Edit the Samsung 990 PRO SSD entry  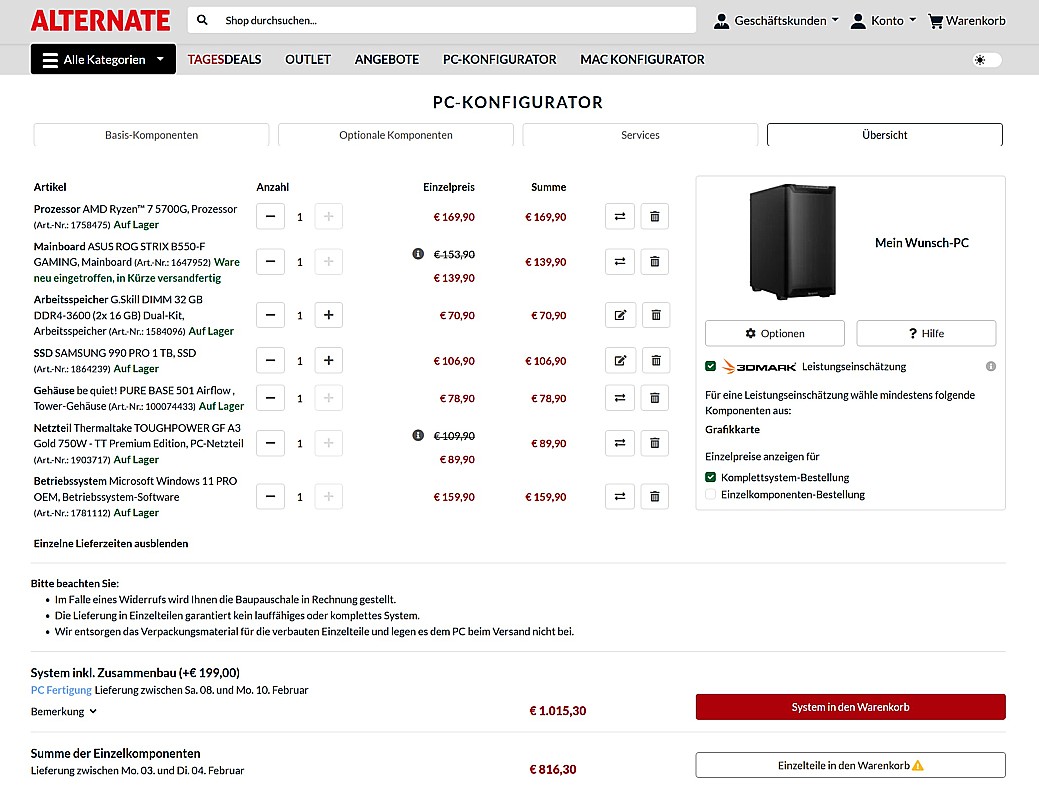620,360
